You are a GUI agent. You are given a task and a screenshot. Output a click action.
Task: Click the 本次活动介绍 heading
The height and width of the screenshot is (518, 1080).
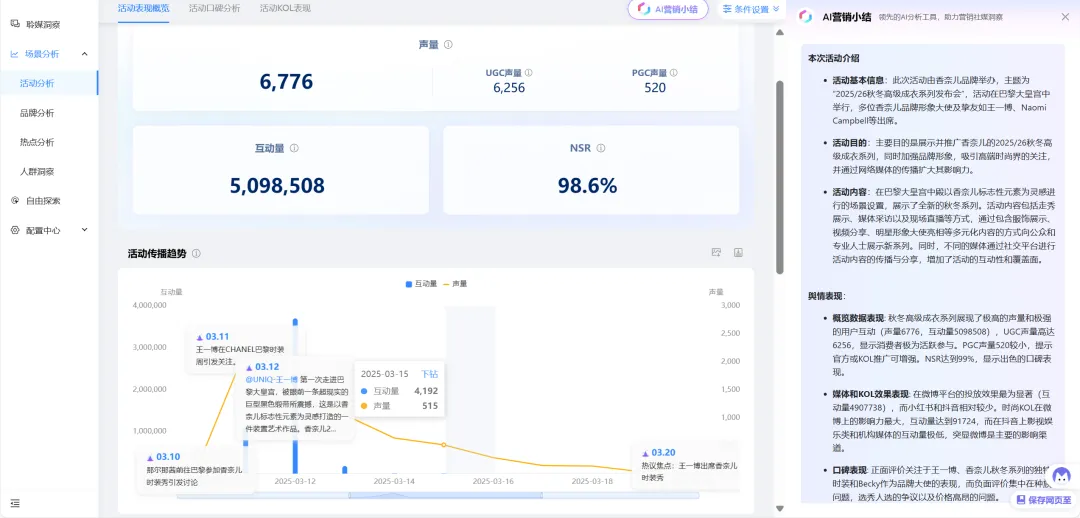click(833, 59)
